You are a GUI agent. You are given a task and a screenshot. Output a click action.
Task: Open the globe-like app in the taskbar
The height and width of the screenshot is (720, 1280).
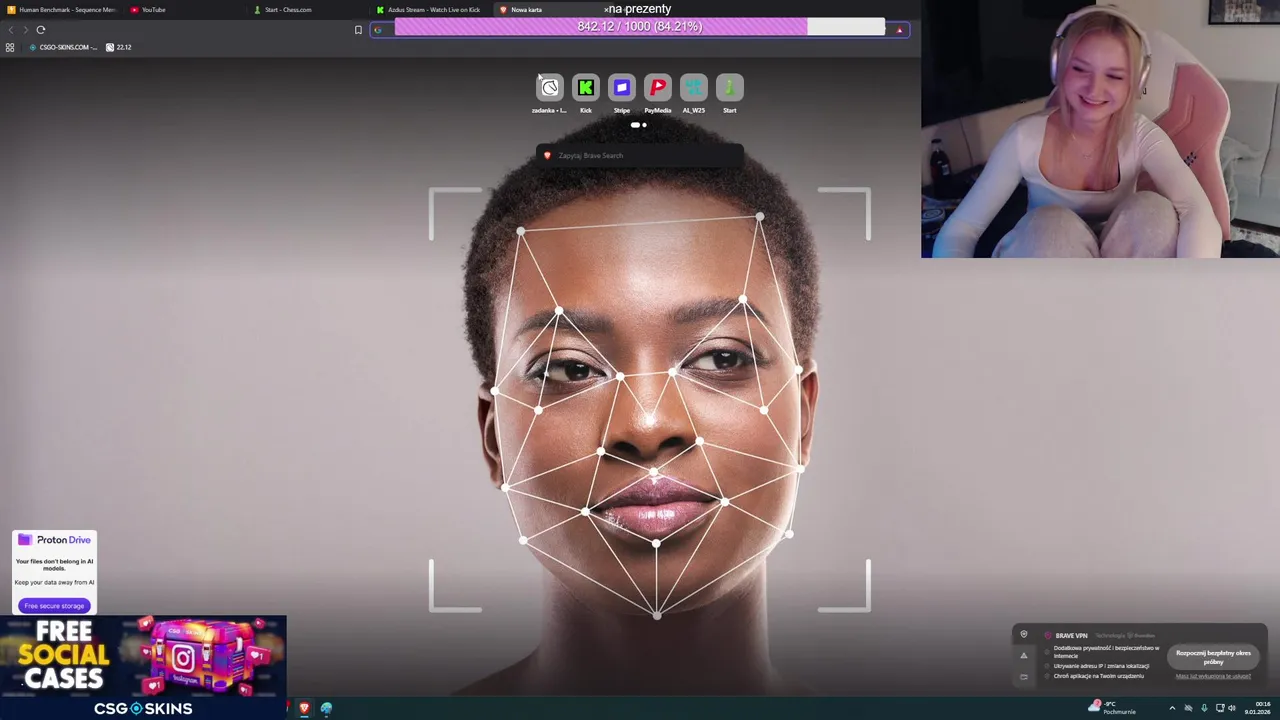pyautogui.click(x=326, y=708)
